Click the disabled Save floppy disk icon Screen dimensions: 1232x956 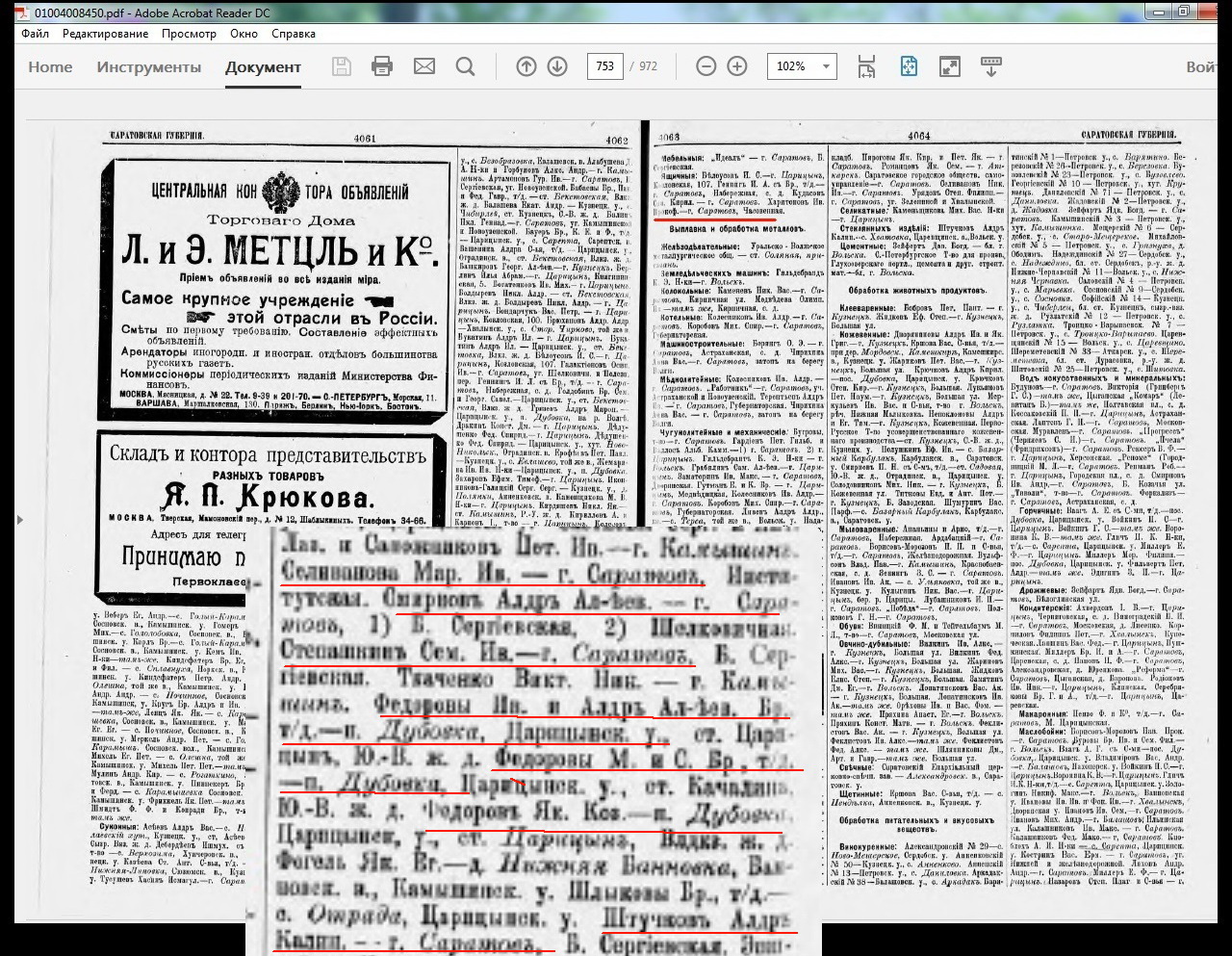click(341, 66)
